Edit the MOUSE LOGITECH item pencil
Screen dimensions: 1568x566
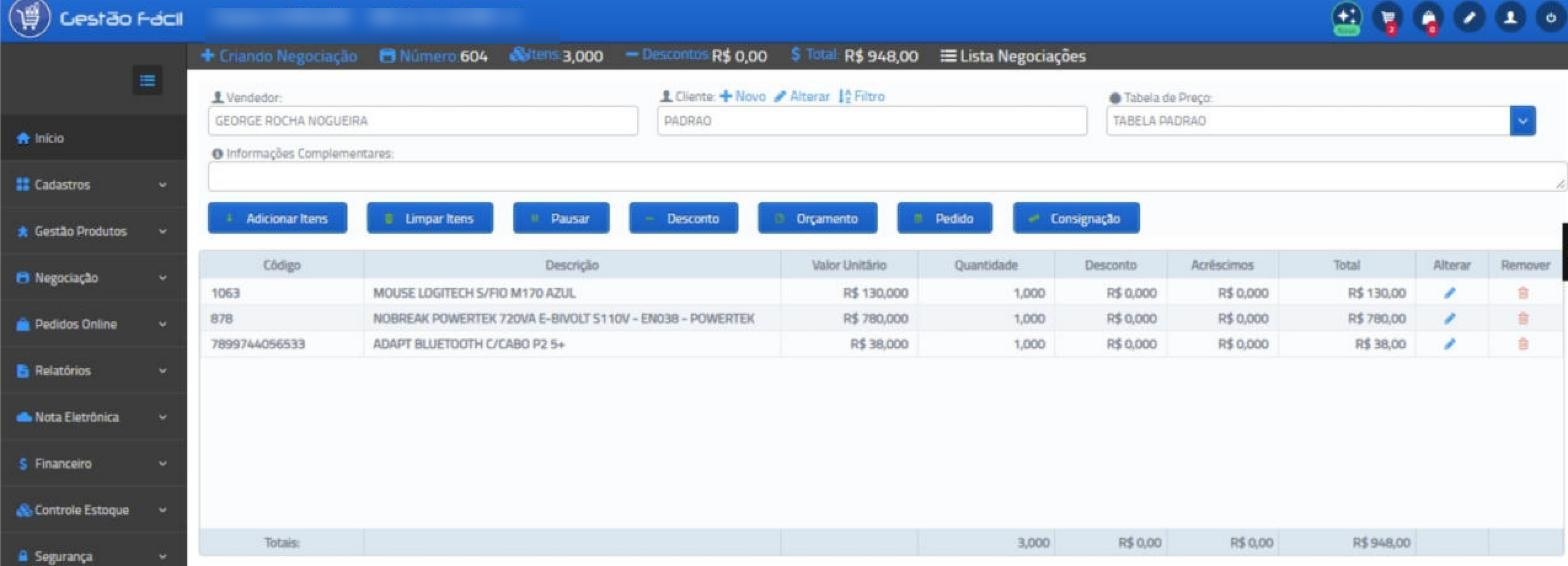[1450, 293]
